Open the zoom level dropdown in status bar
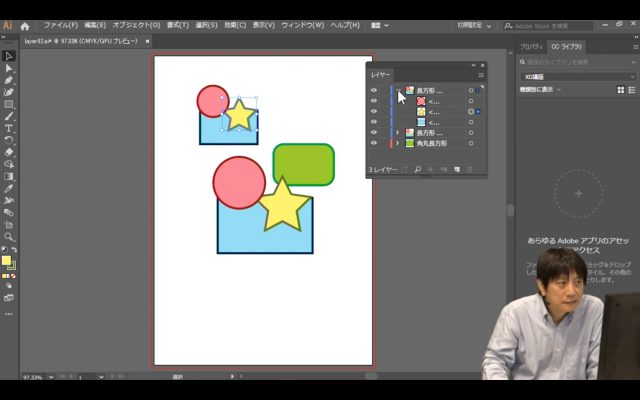 tap(51, 377)
